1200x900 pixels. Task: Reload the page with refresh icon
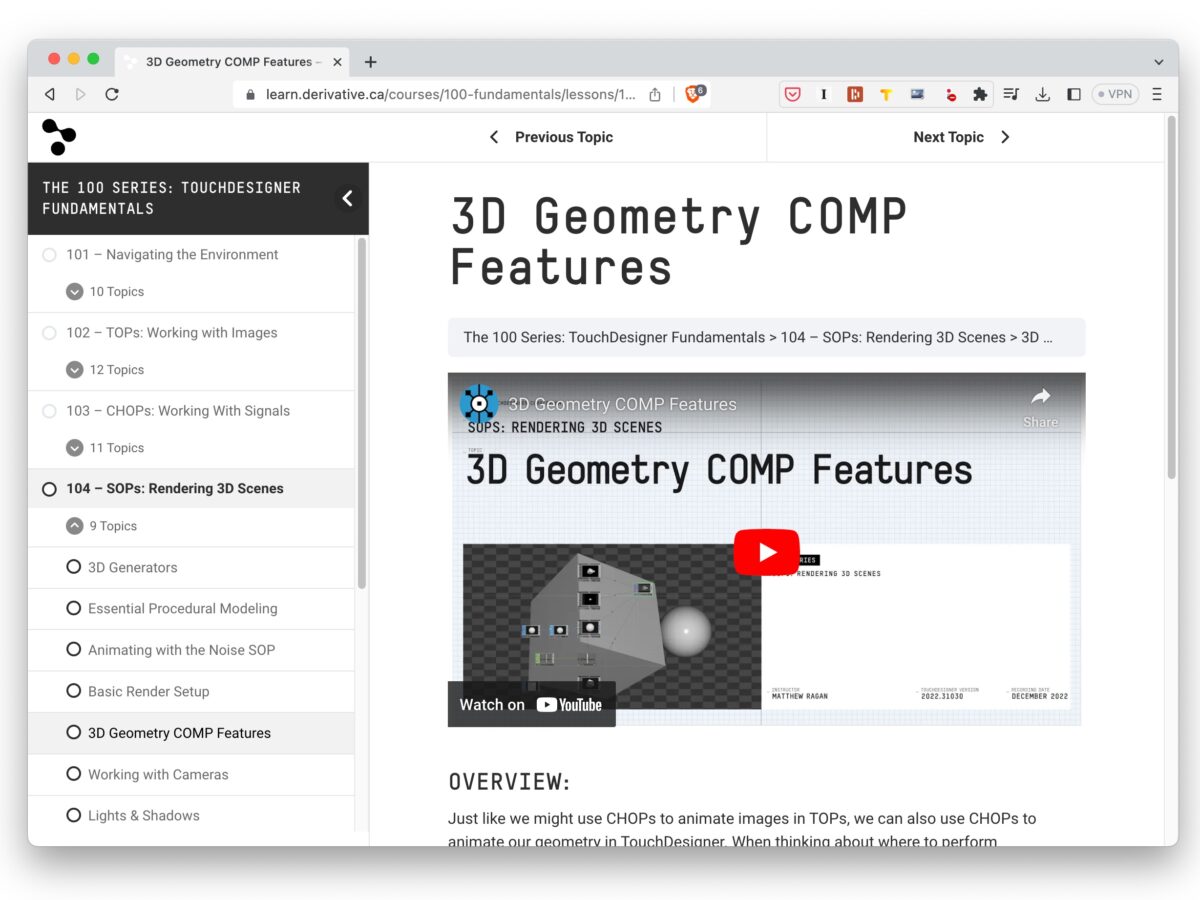[x=112, y=94]
